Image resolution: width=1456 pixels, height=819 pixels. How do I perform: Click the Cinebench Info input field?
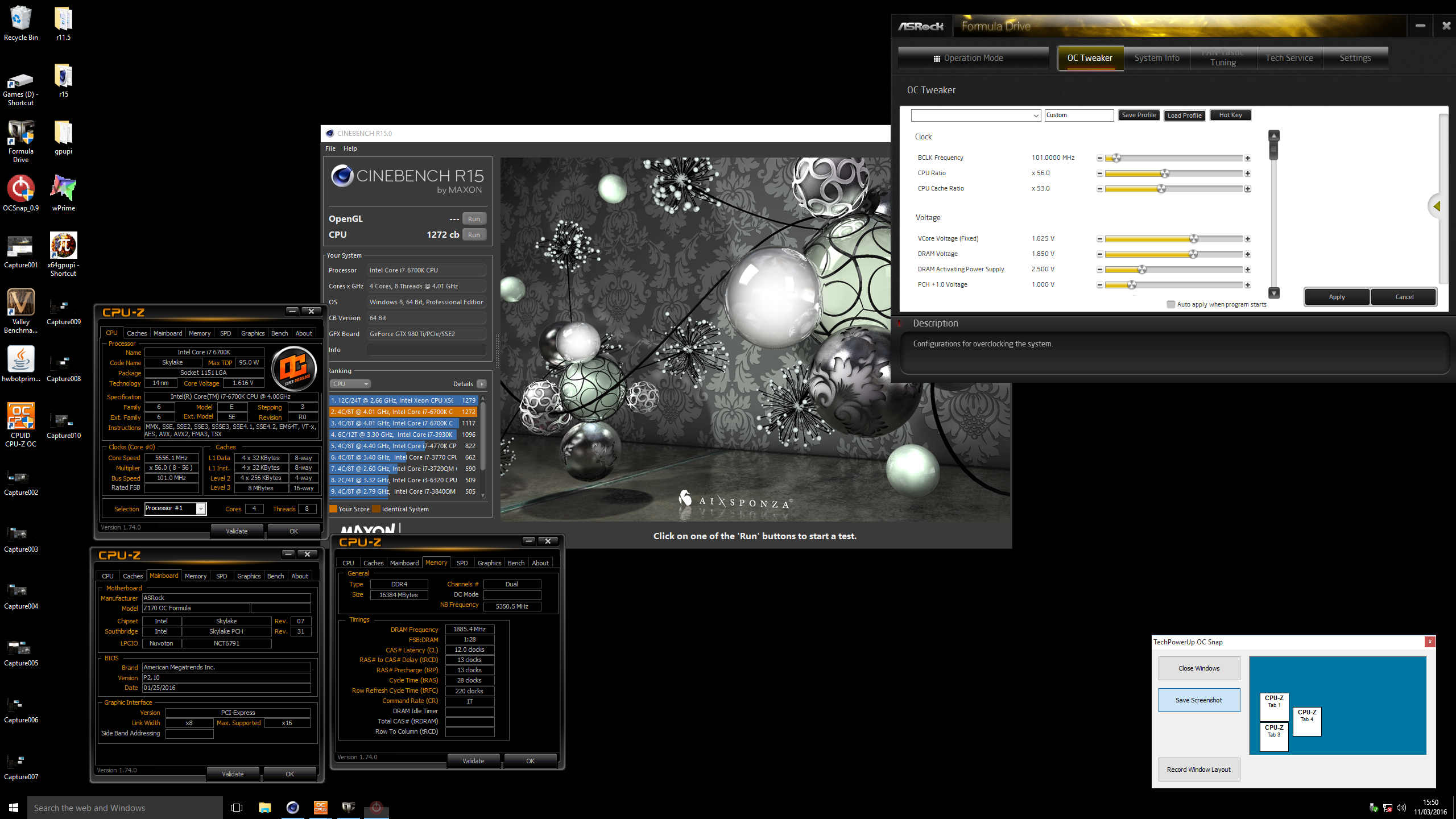click(427, 350)
